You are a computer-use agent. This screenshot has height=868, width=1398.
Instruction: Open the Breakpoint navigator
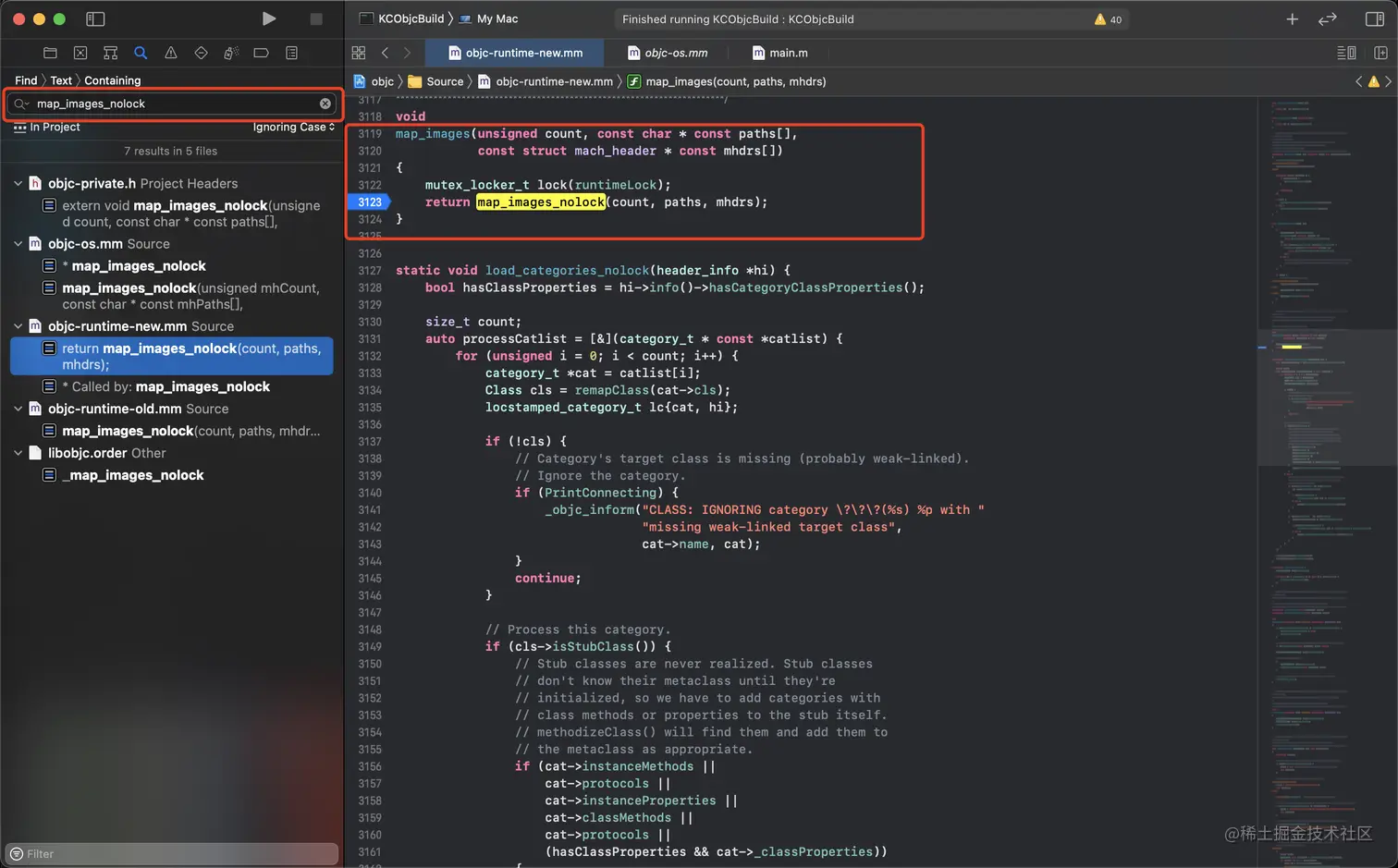coord(262,53)
